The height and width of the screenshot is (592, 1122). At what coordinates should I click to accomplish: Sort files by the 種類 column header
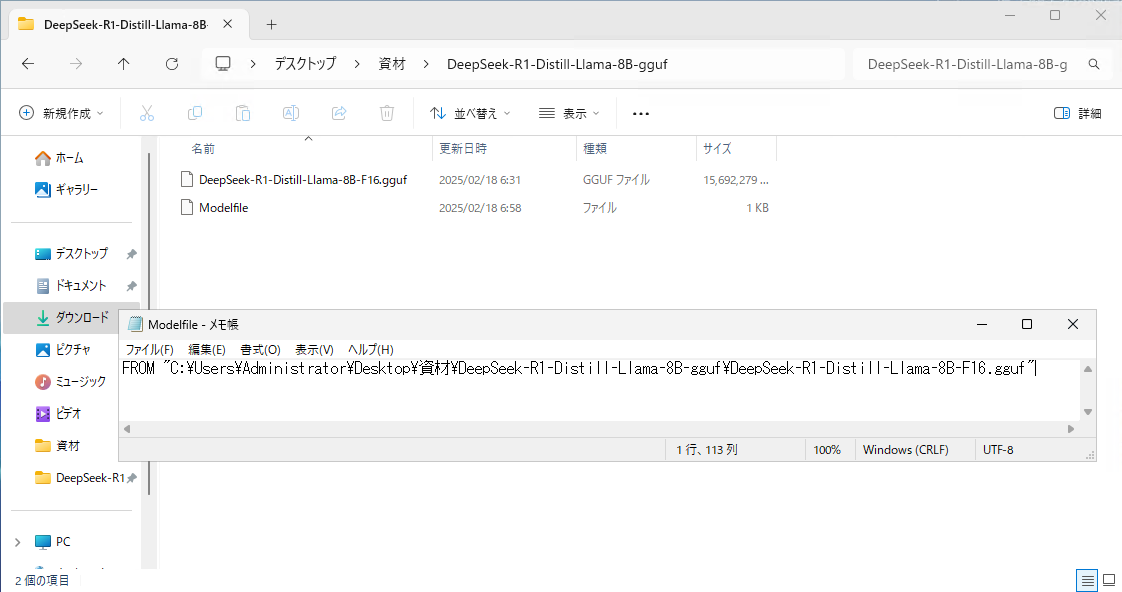coord(595,148)
